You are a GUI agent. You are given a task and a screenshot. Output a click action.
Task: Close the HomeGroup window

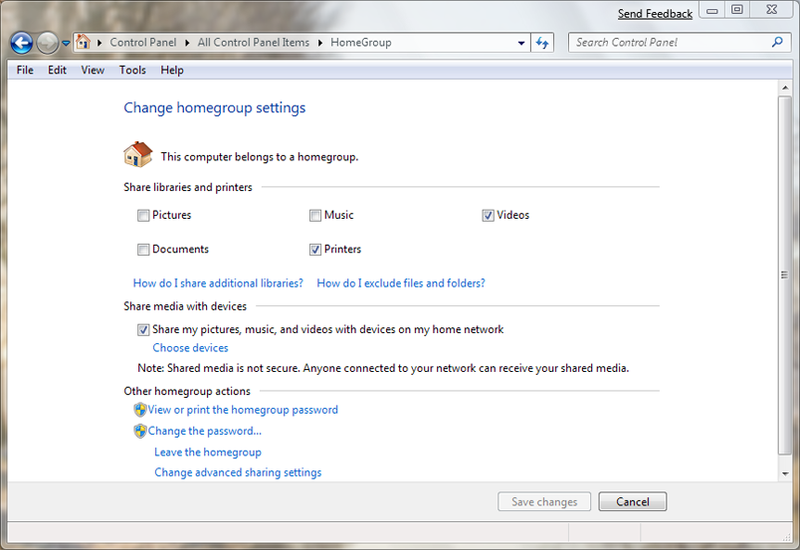click(771, 10)
